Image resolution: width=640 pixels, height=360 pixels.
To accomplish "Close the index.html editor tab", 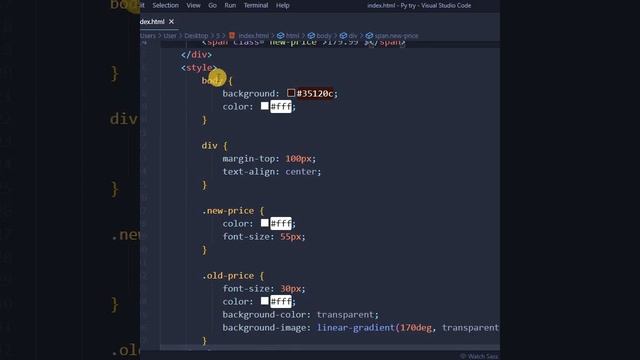I will (x=171, y=22).
